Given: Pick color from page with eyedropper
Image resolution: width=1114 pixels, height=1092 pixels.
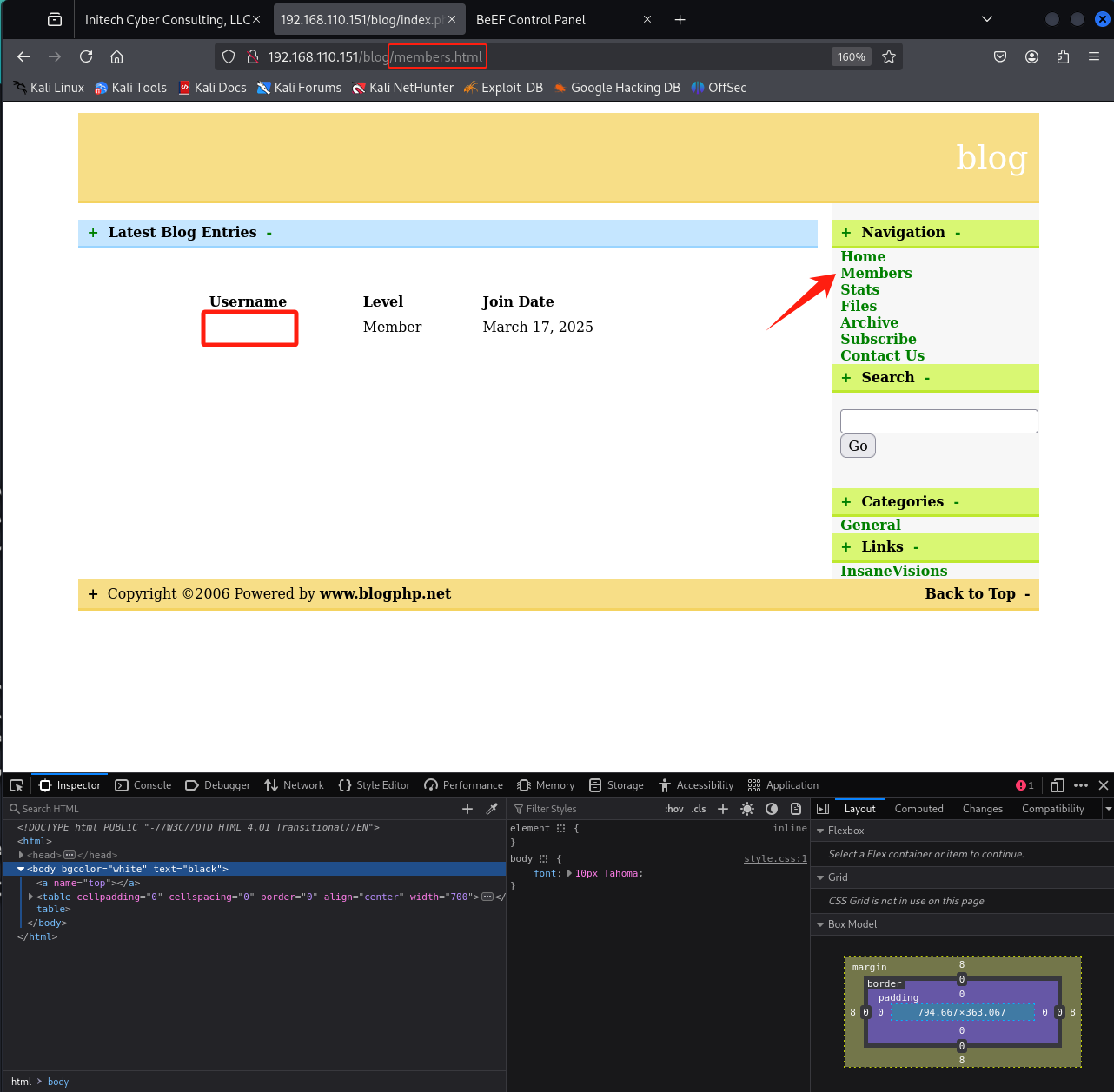Looking at the screenshot, I should (x=492, y=809).
